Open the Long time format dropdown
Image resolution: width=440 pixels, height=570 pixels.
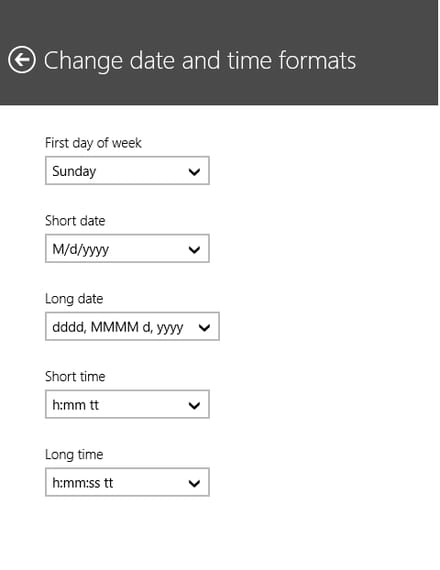point(127,482)
